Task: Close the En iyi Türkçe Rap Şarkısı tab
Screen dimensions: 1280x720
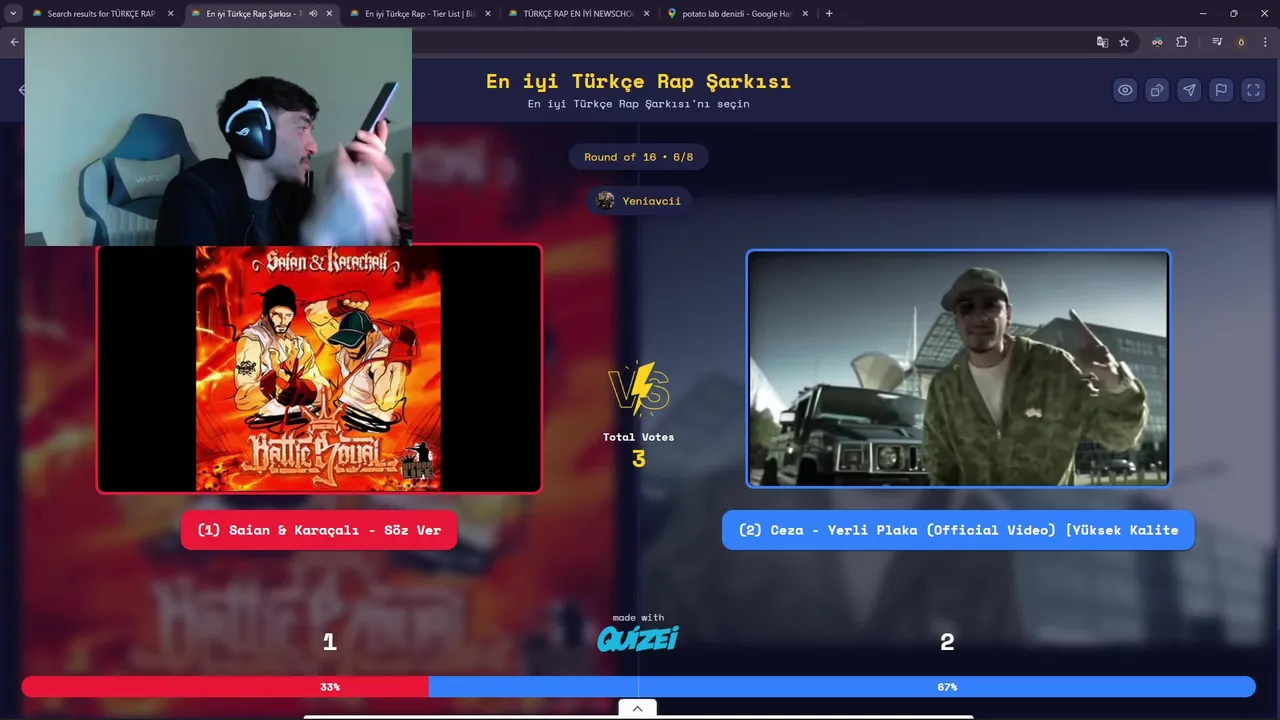Action: pyautogui.click(x=329, y=14)
